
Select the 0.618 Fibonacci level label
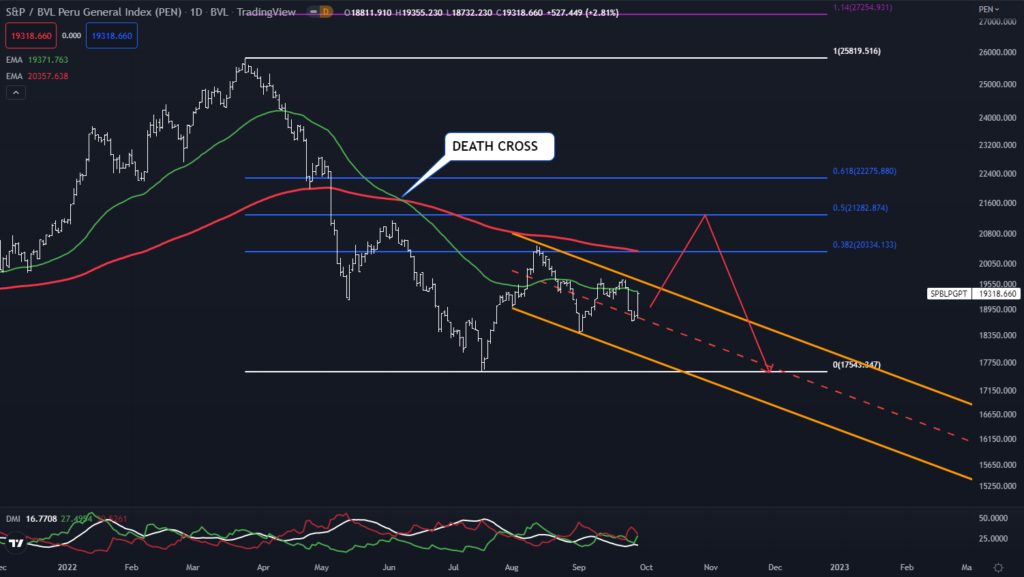point(864,172)
